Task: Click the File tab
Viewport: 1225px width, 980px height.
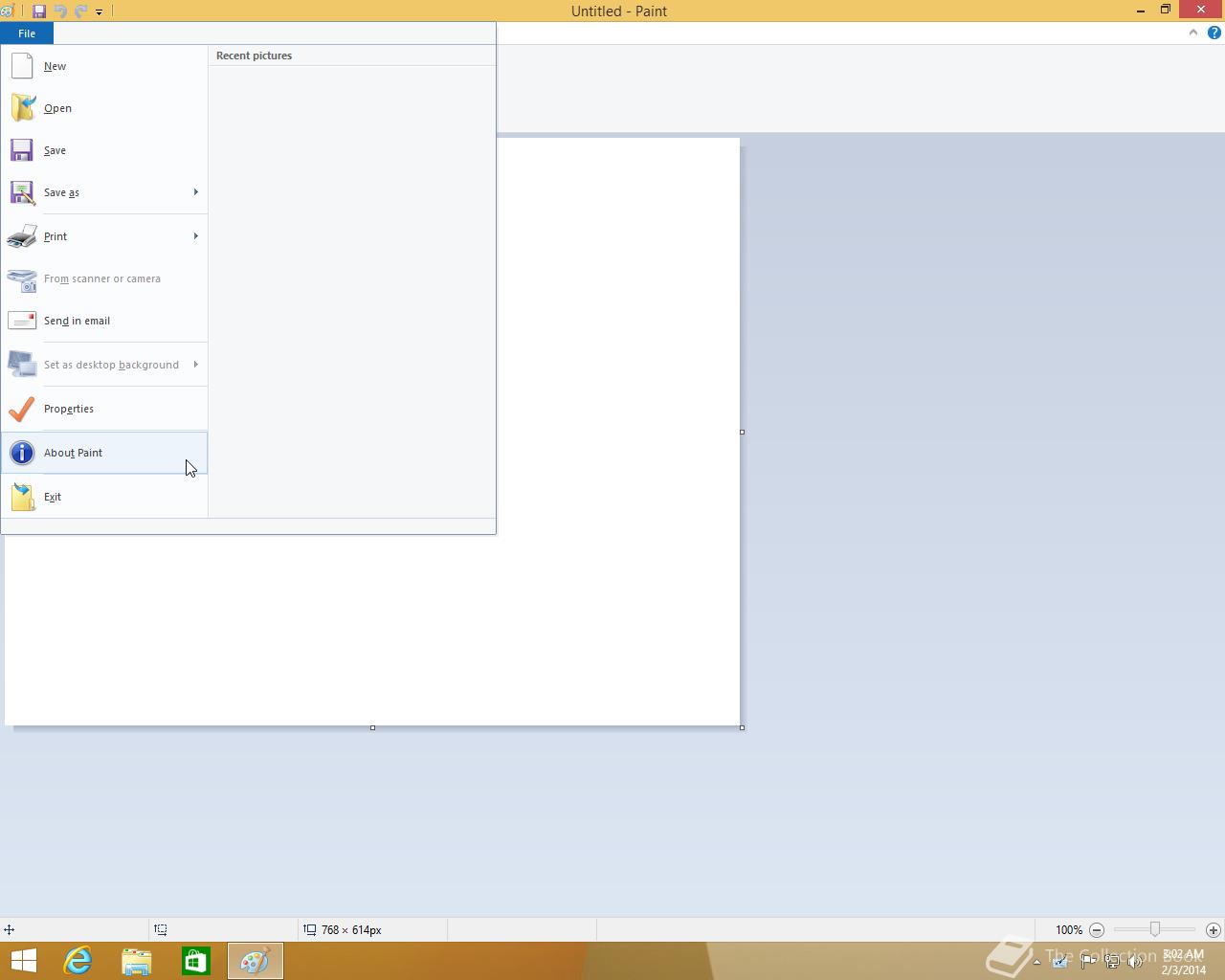Action: point(27,33)
